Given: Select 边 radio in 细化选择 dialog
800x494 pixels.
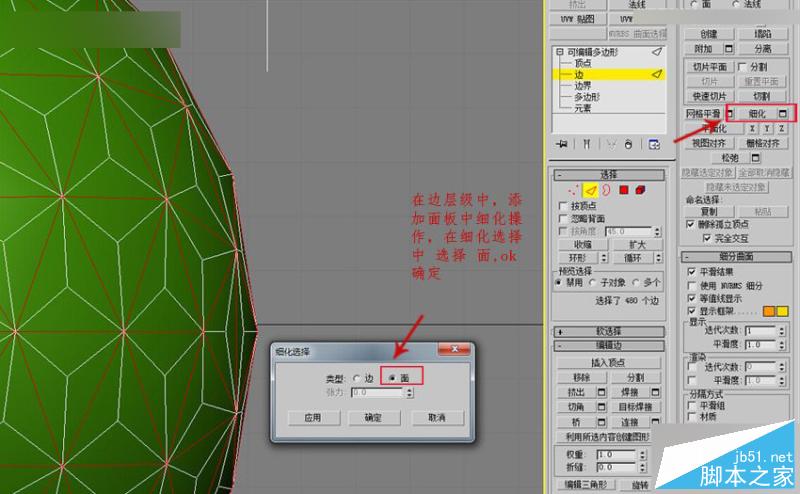Looking at the screenshot, I should 357,379.
